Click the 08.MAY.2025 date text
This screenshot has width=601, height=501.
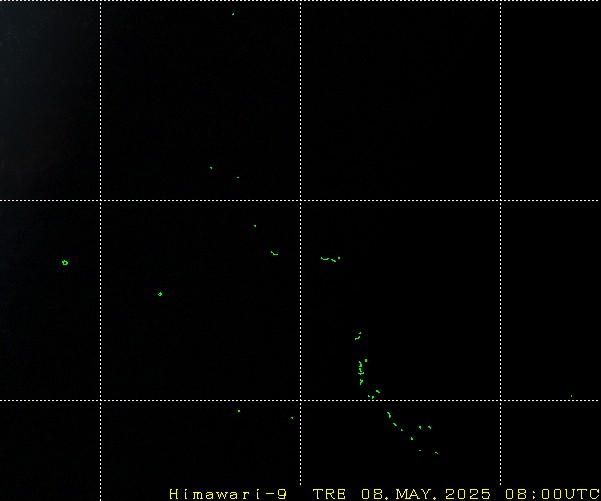(426, 494)
